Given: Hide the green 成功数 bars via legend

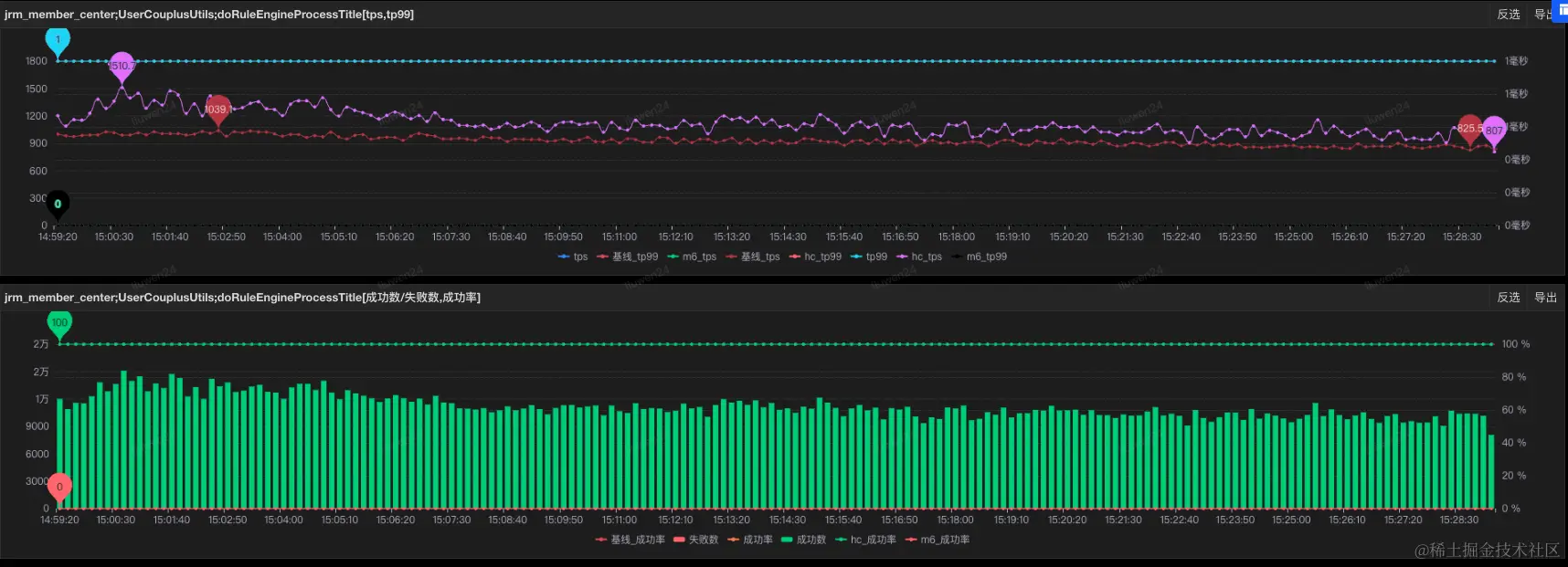Looking at the screenshot, I should [804, 540].
